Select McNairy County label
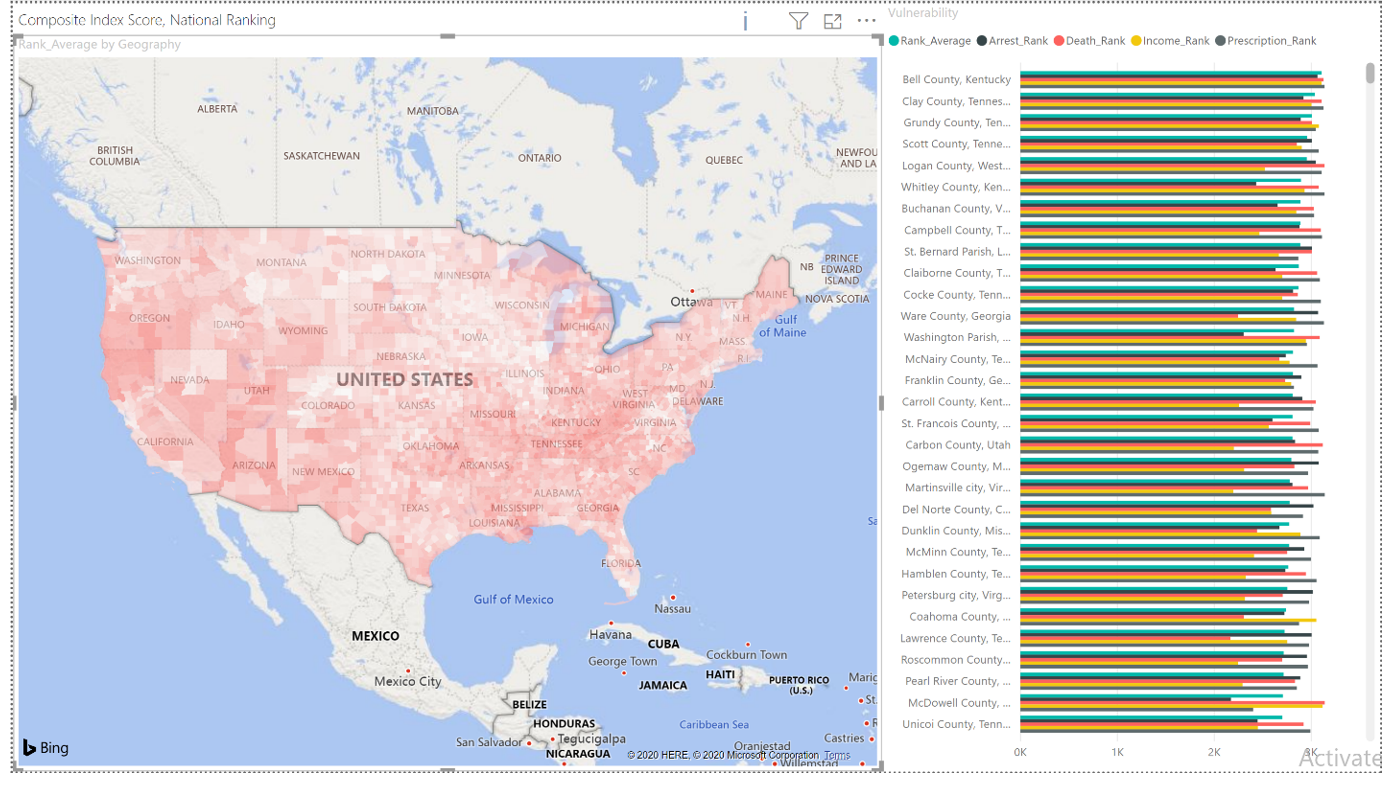The image size is (1400, 794). click(958, 359)
